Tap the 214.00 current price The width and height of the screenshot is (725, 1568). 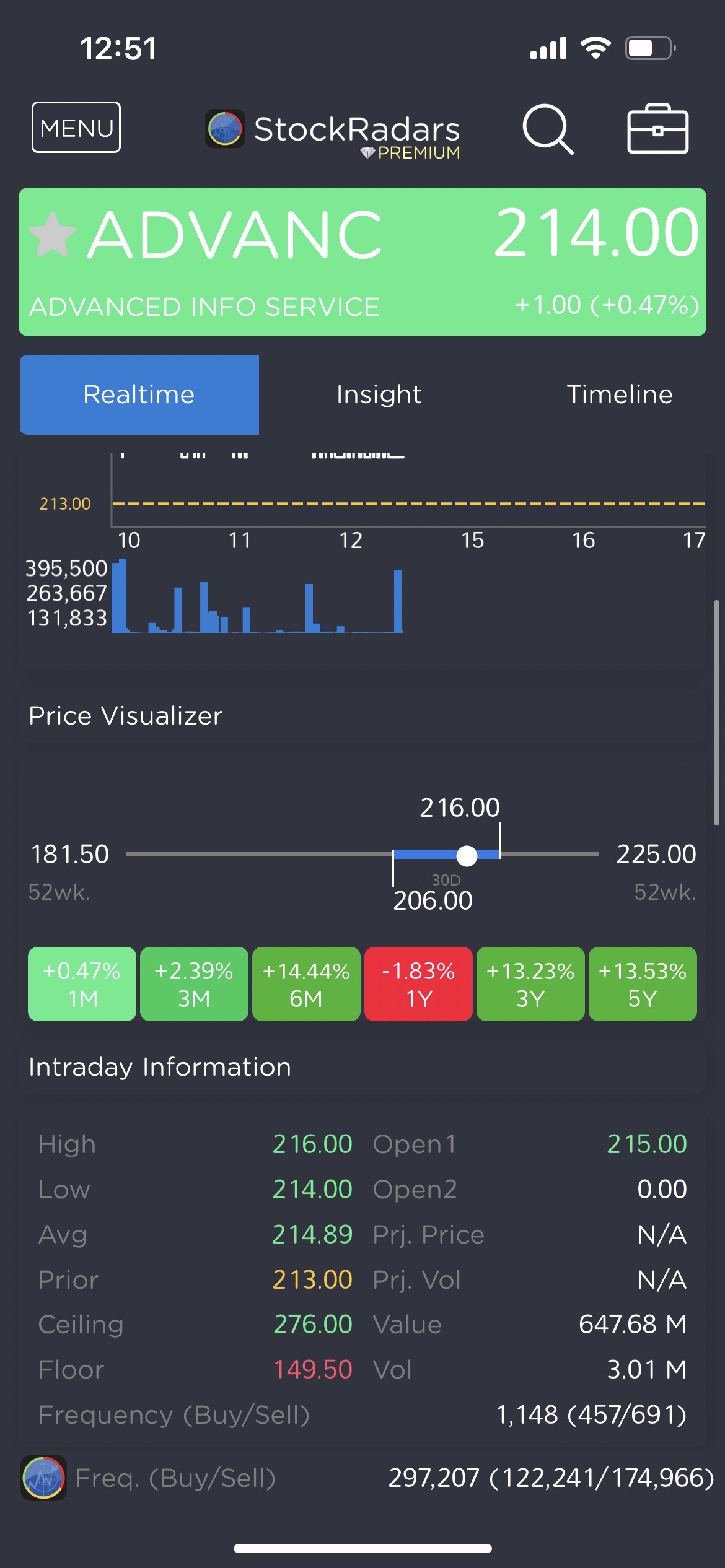596,233
